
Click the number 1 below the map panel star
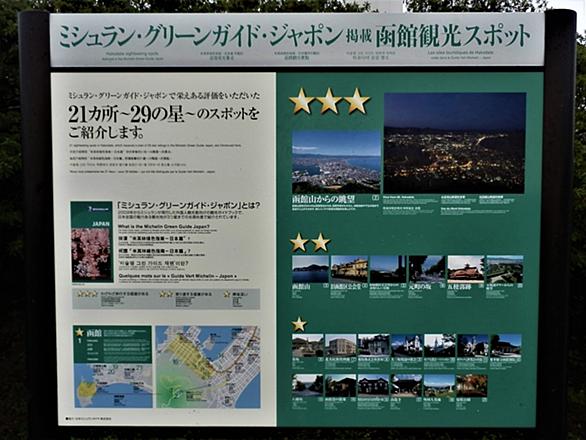[79, 341]
